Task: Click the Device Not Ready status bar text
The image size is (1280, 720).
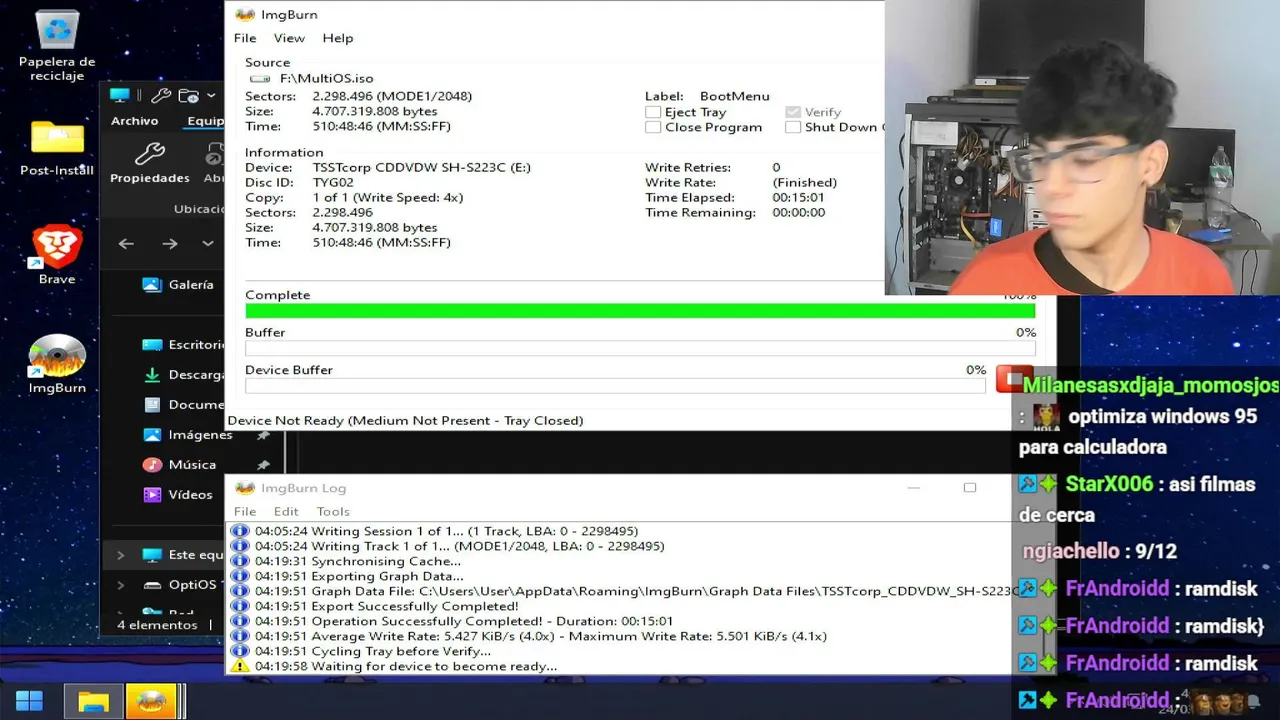Action: 405,420
